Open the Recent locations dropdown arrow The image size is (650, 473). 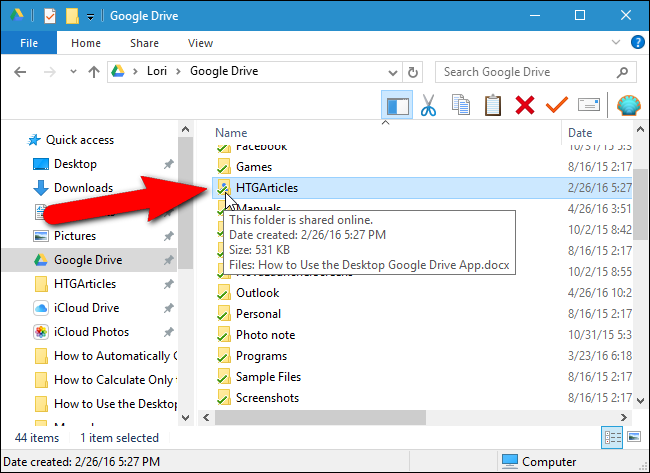click(73, 72)
